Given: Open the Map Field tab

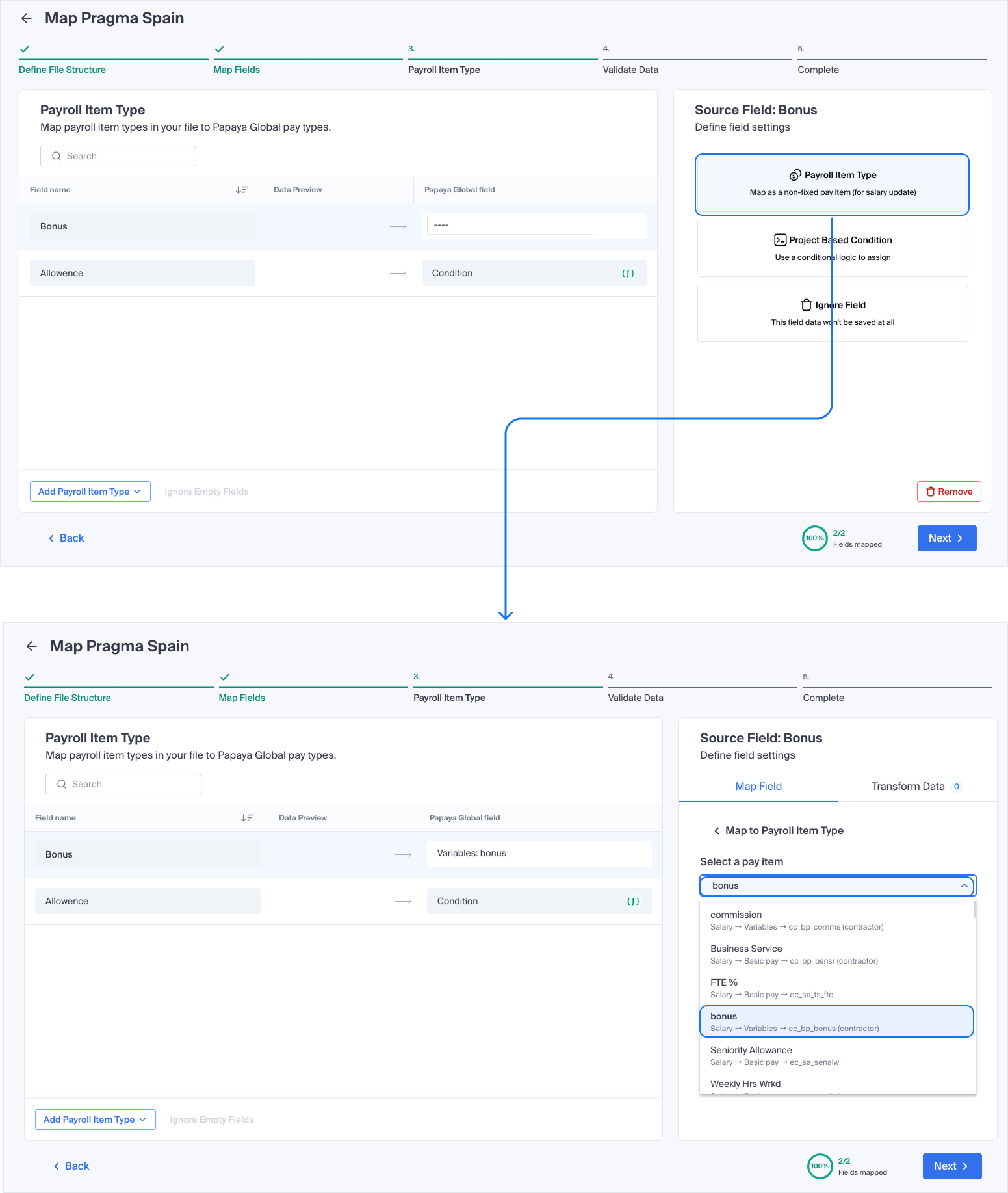Looking at the screenshot, I should click(x=758, y=787).
